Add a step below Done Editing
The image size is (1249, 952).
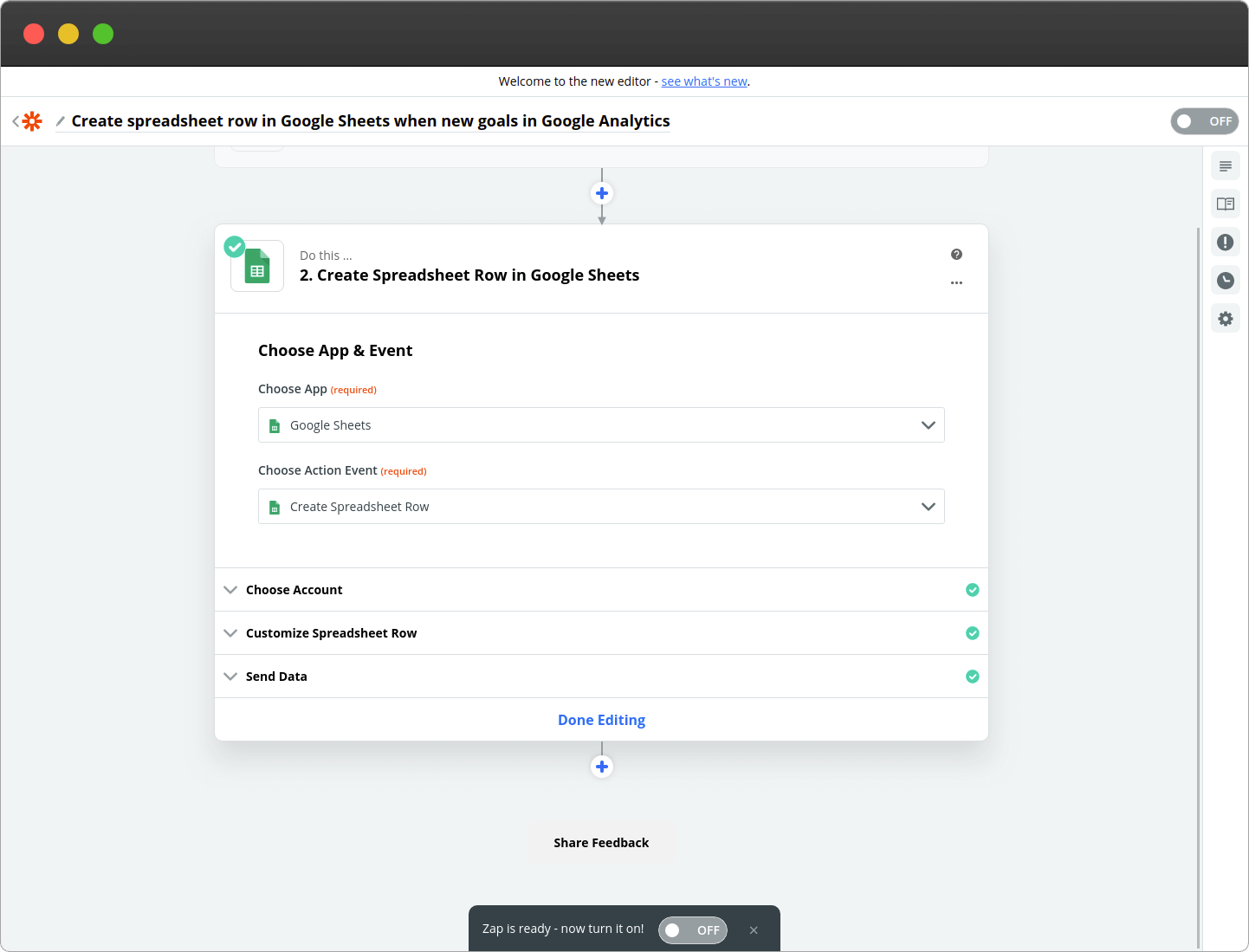(x=602, y=767)
